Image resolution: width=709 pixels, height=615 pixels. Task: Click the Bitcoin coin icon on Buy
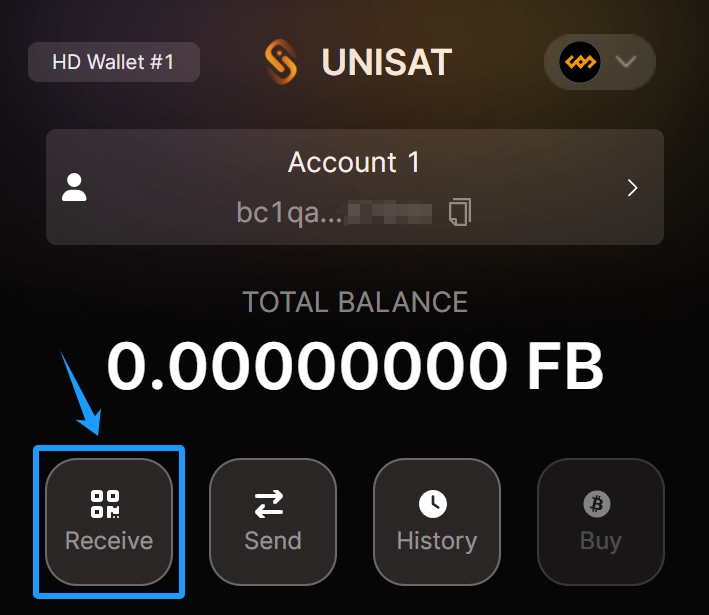tap(597, 504)
